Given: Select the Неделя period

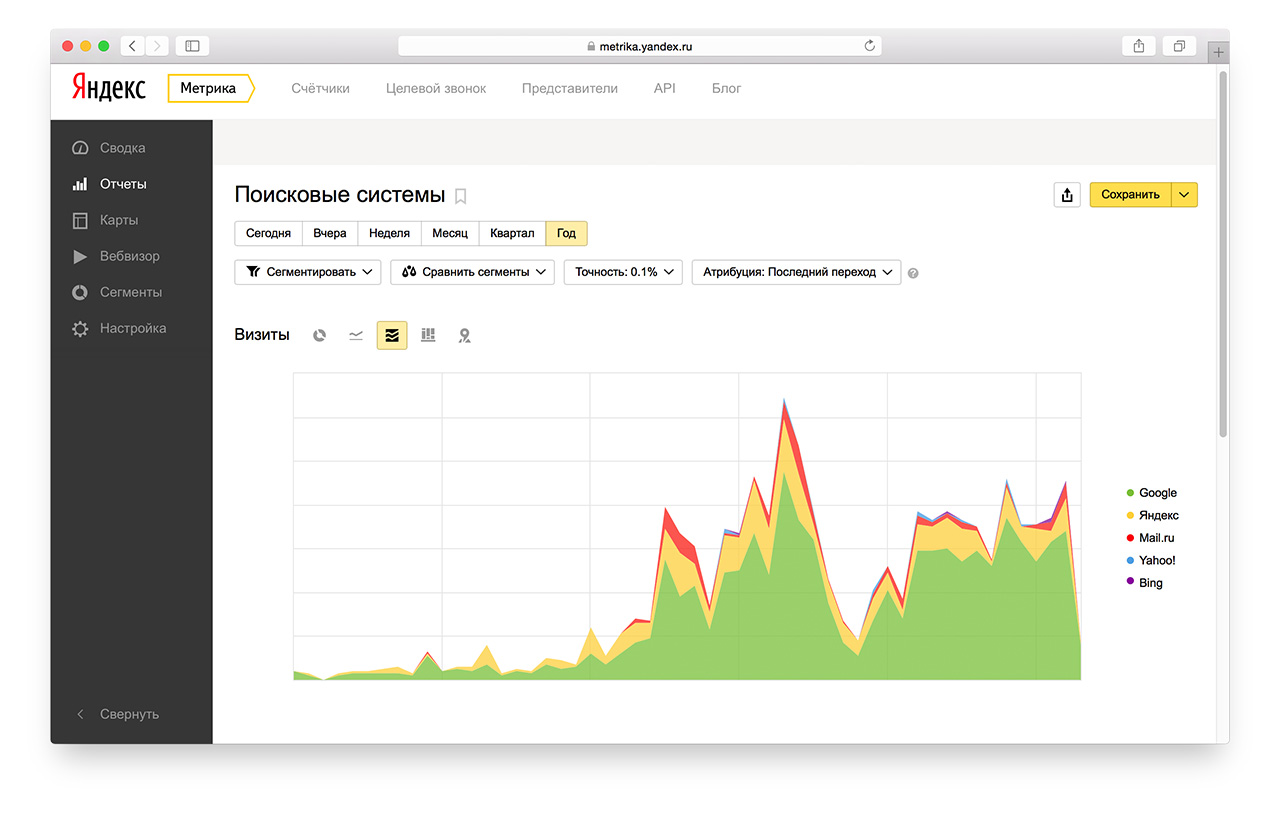Looking at the screenshot, I should click(x=389, y=233).
